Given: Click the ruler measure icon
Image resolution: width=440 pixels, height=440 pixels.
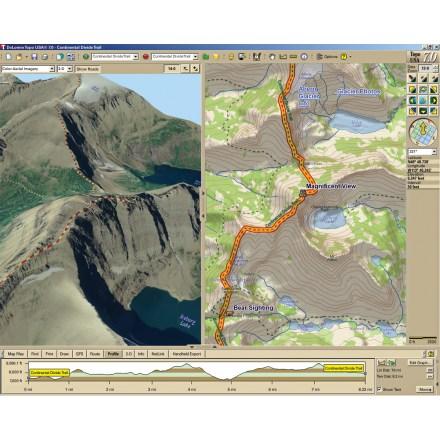Looking at the screenshot, I should 293,57.
